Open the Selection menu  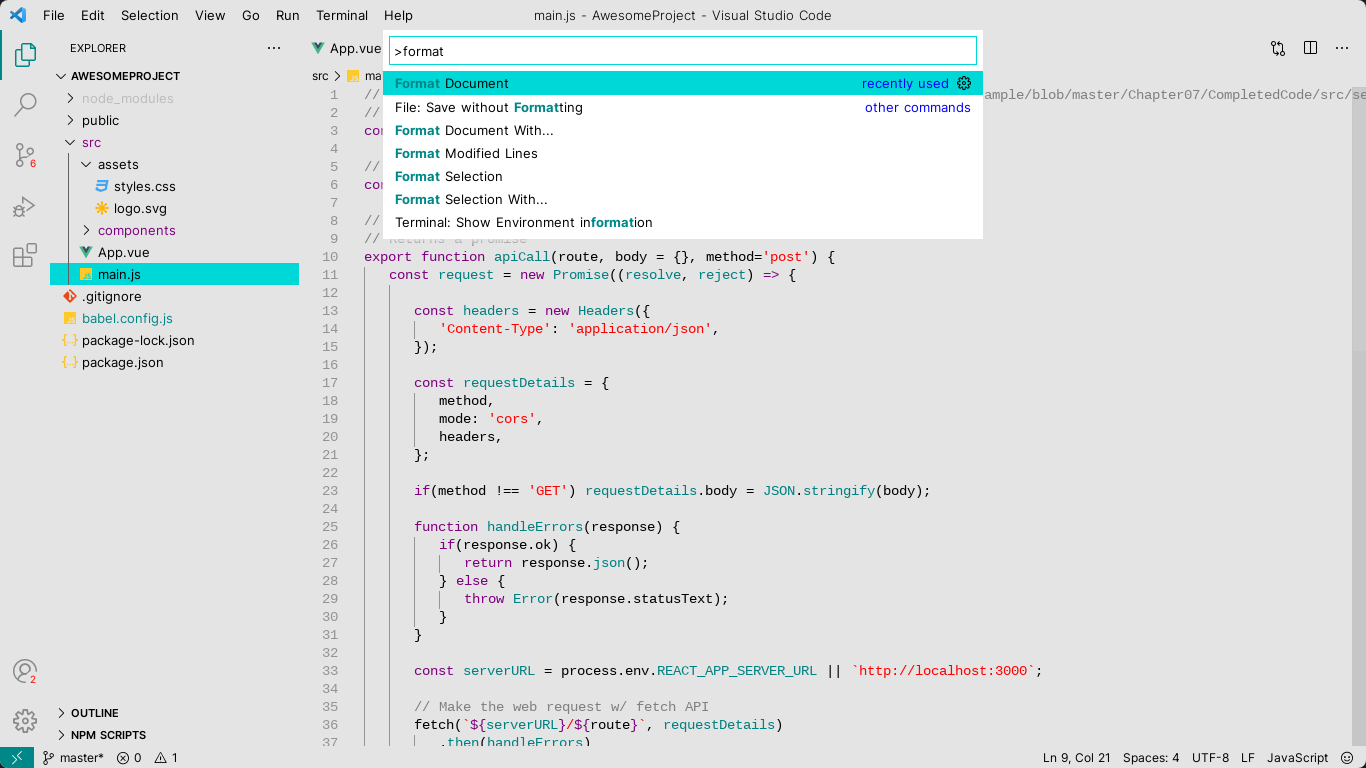tap(150, 15)
